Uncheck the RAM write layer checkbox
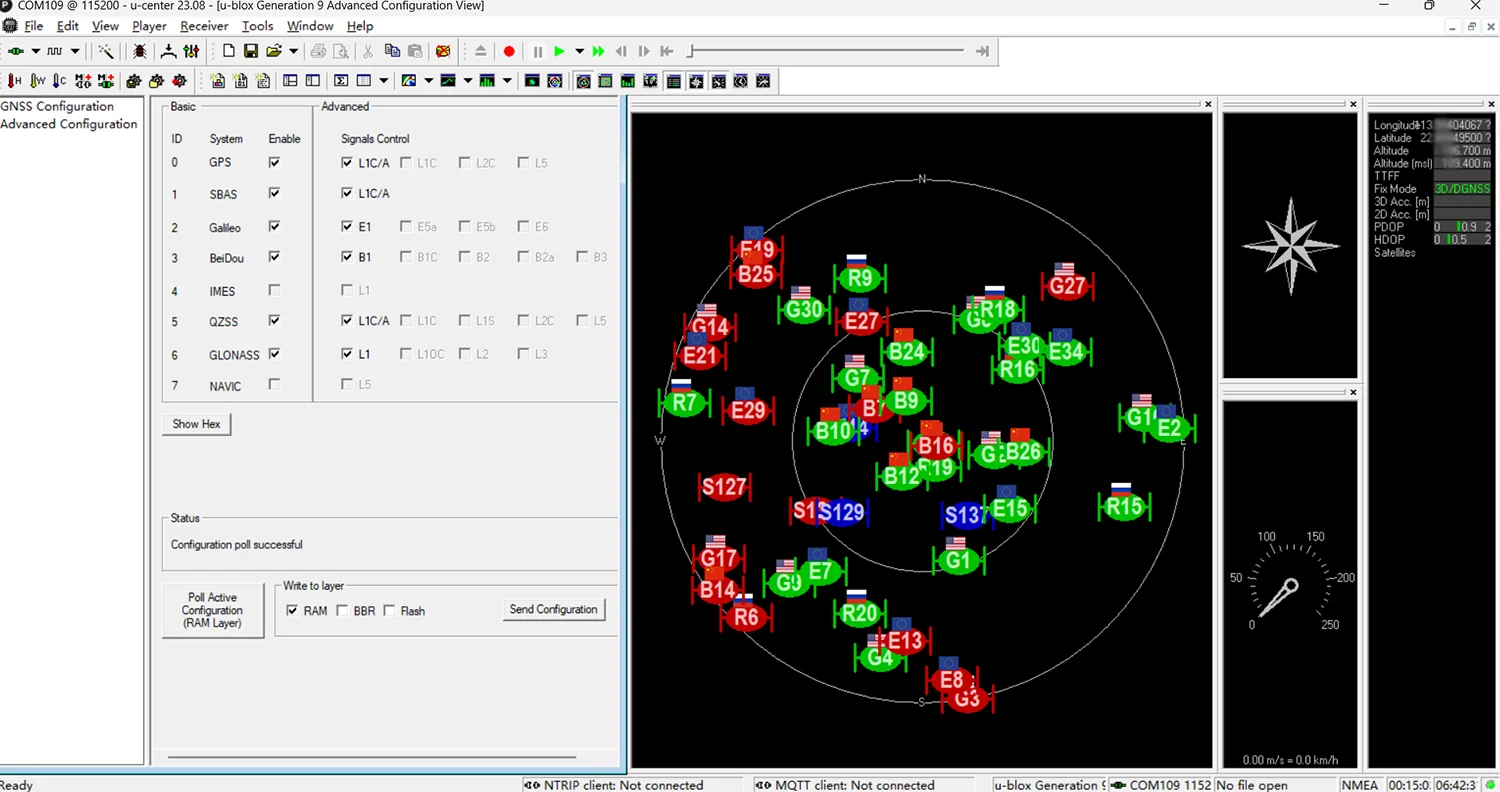 point(292,610)
